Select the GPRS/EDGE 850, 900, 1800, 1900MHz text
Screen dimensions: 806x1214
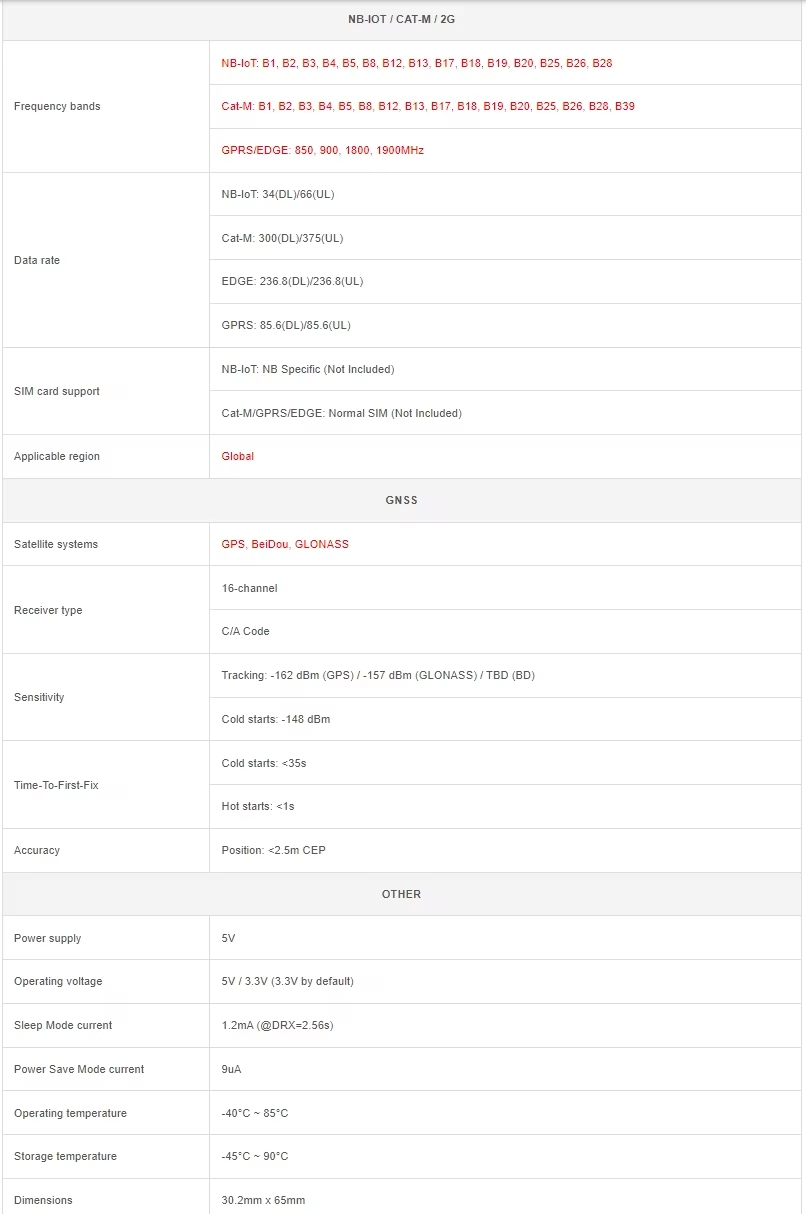(322, 150)
